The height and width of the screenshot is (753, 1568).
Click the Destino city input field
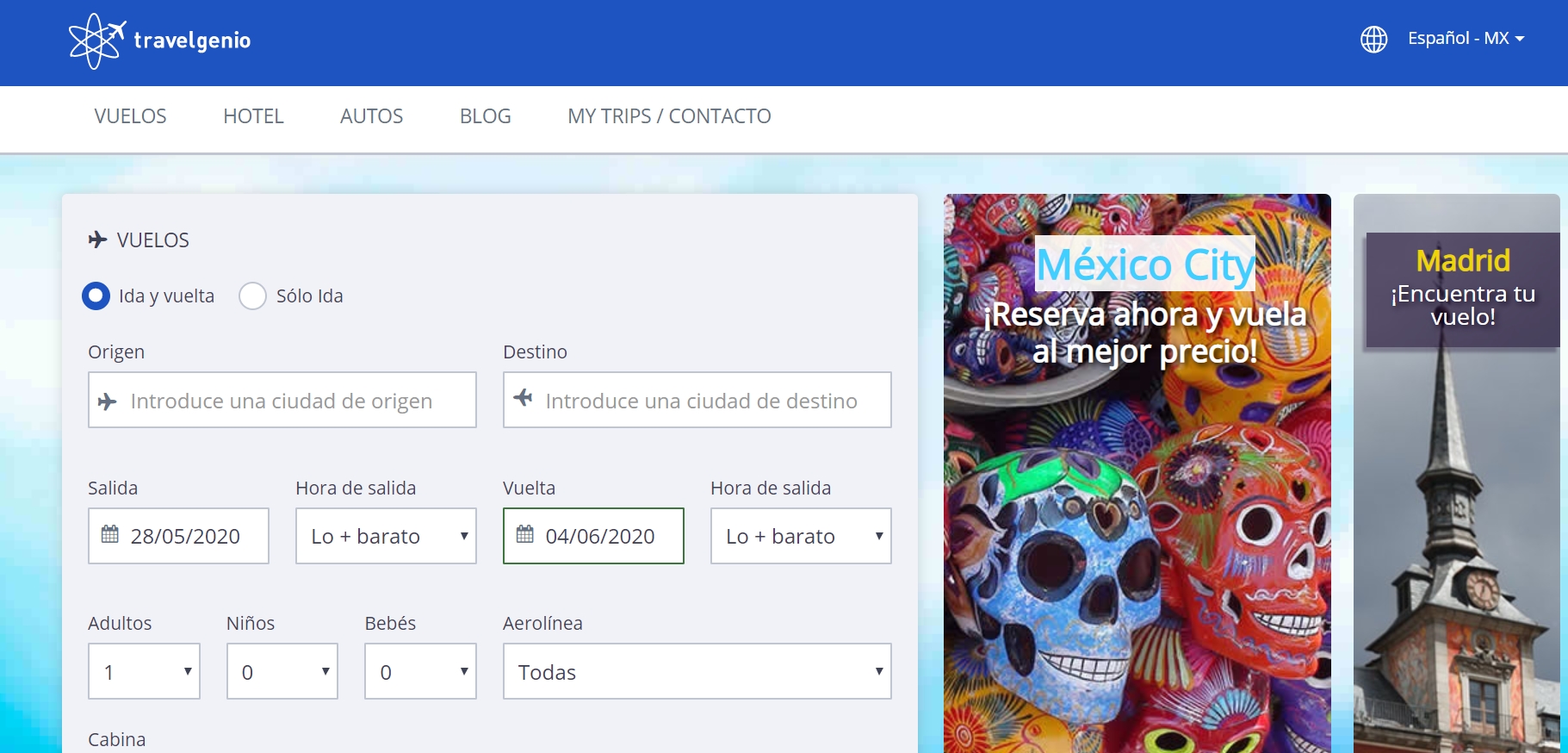(697, 400)
